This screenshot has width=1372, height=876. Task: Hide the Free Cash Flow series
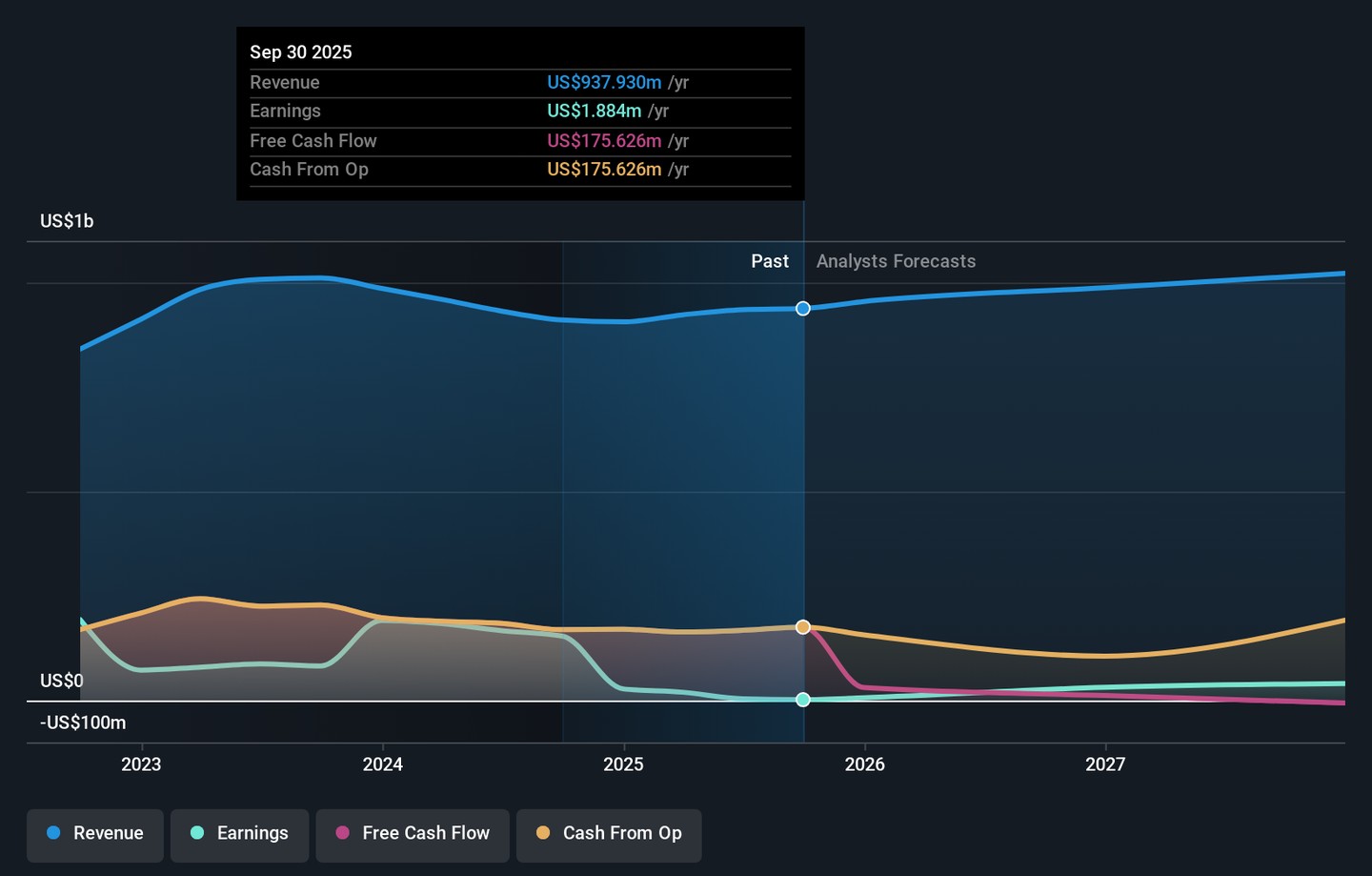tap(413, 833)
